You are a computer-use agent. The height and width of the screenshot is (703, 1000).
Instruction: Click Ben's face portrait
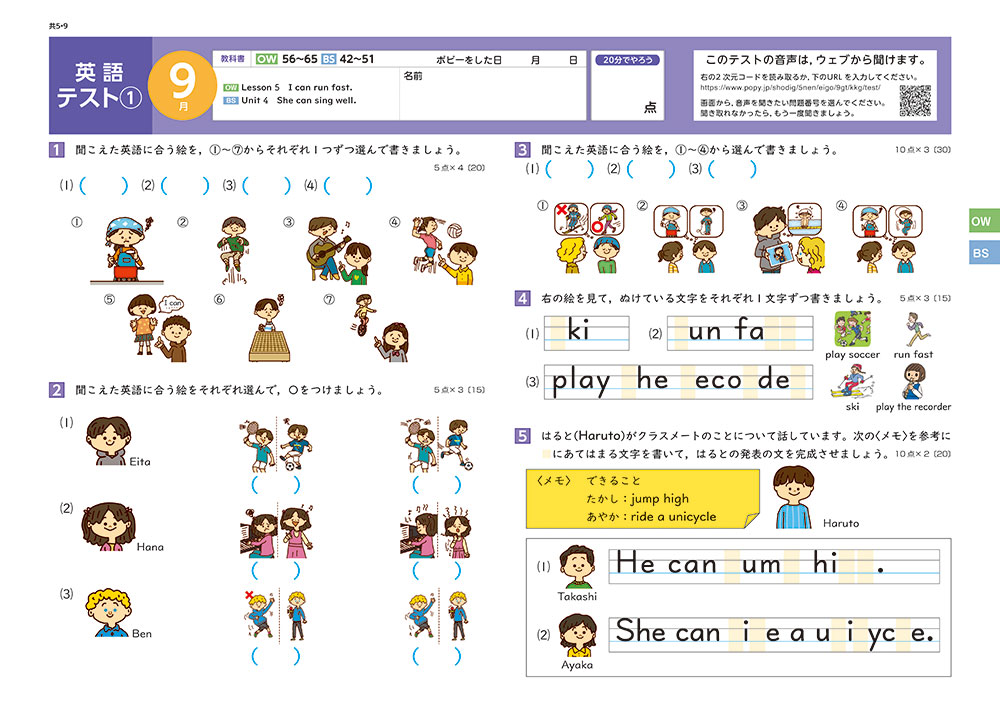click(x=108, y=612)
